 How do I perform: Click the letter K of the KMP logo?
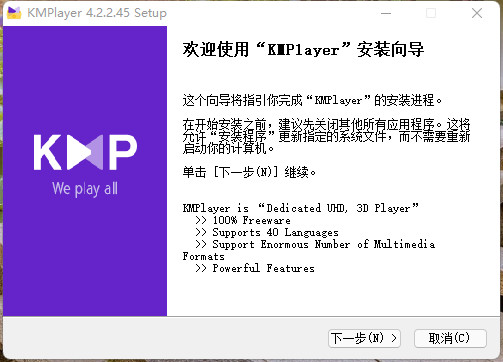48,152
